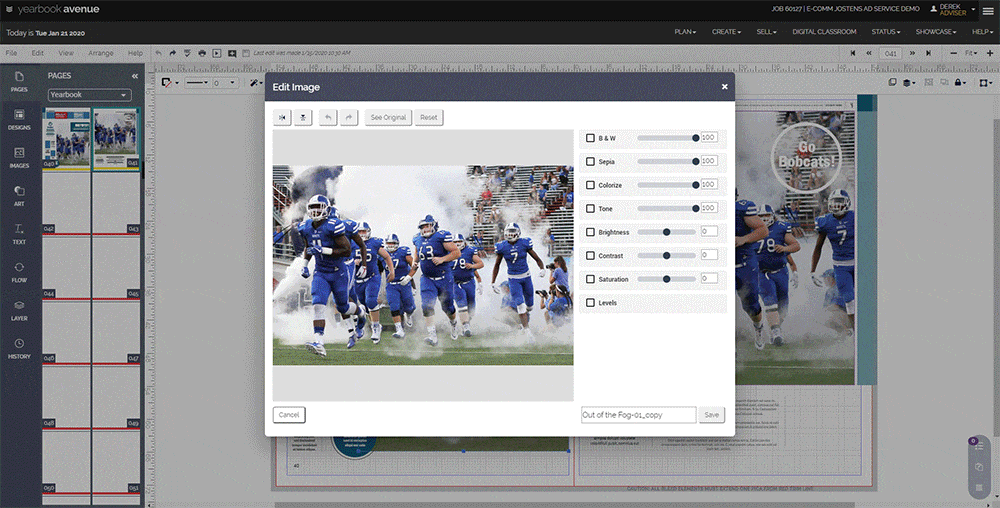Go to next spread double arrow

coord(912,54)
